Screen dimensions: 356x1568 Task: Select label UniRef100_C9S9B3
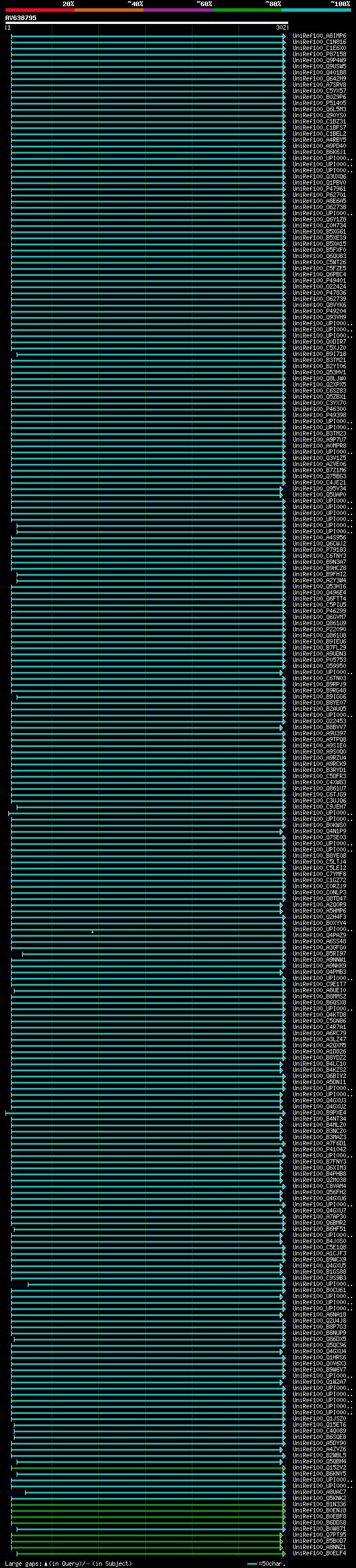pos(319,1278)
